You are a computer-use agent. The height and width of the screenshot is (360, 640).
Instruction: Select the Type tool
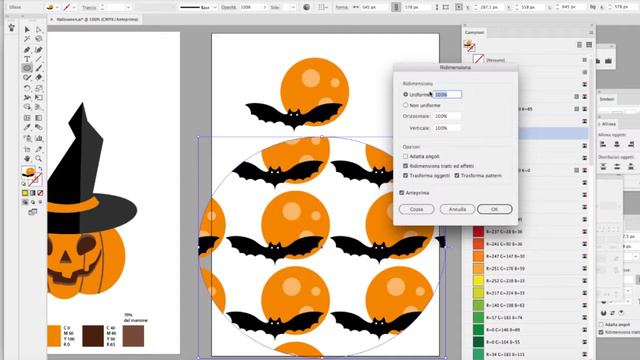click(x=27, y=59)
